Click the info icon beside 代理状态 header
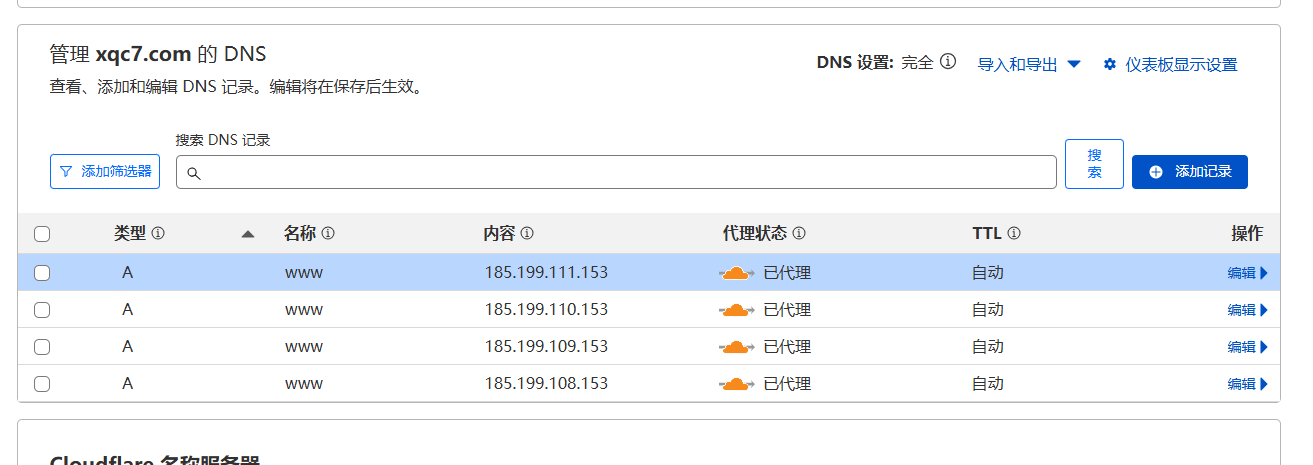Image resolution: width=1313 pixels, height=465 pixels. 799,233
